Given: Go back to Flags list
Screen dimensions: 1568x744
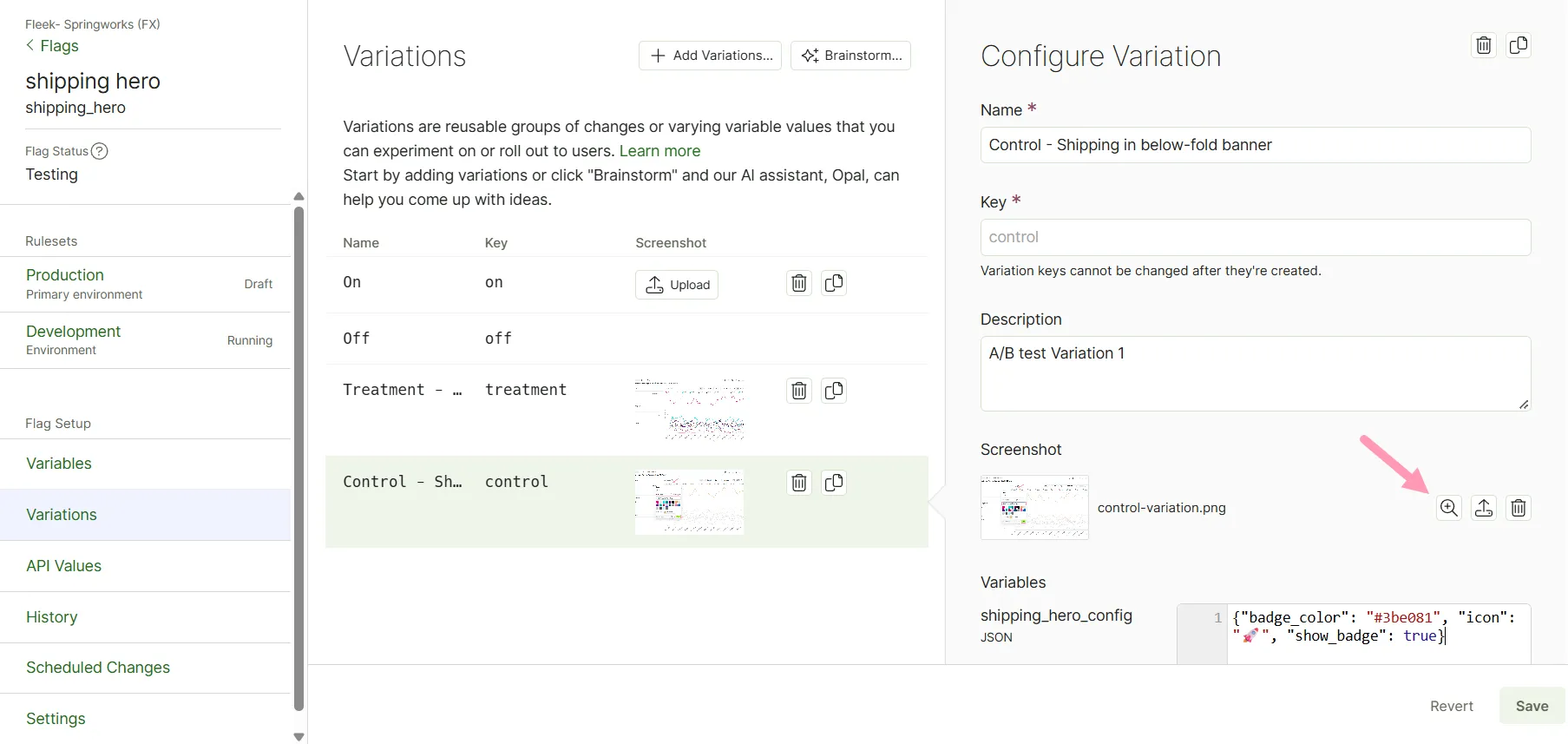Looking at the screenshot, I should [52, 46].
